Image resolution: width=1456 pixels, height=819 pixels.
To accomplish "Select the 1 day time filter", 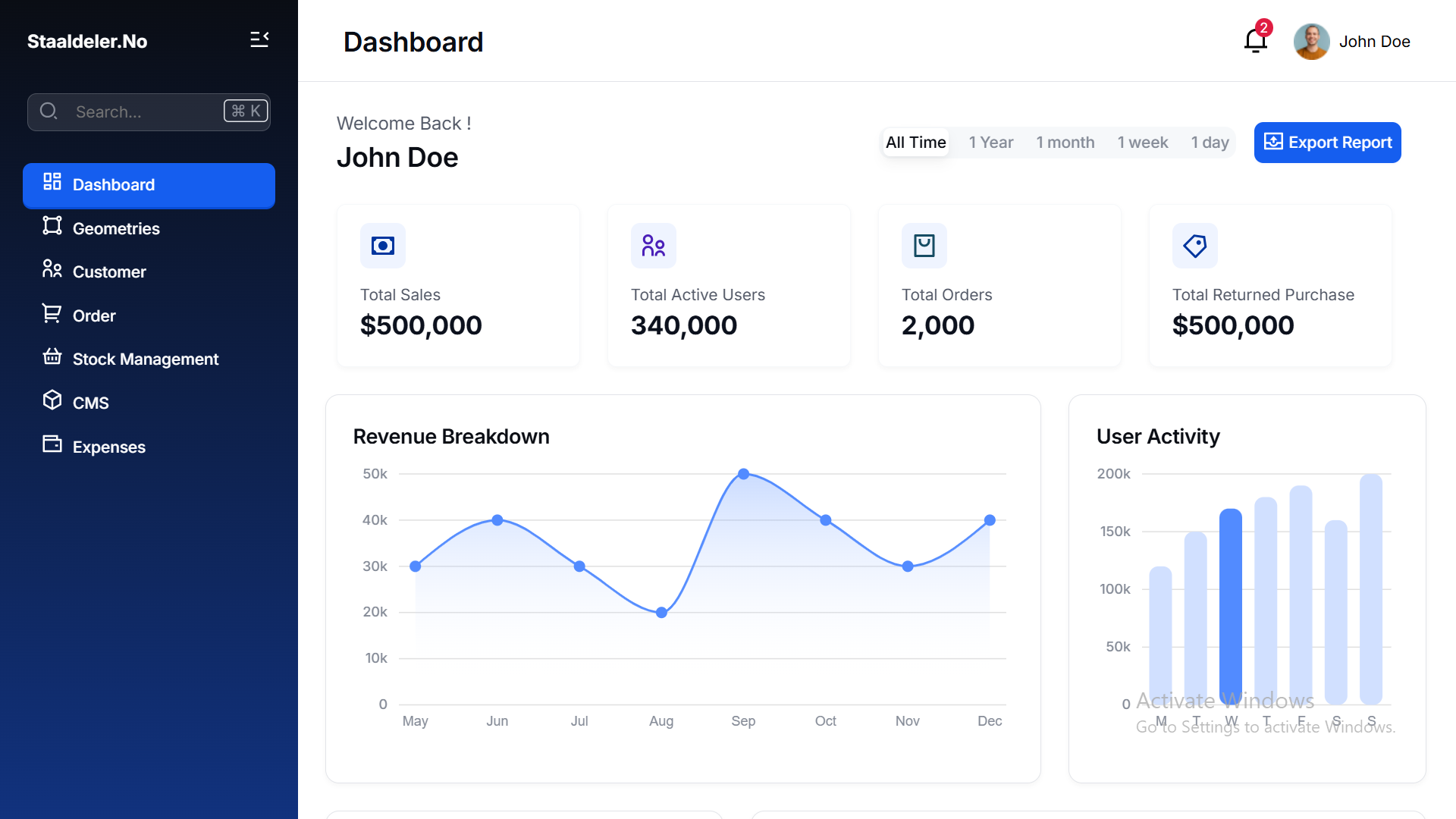I will (x=1210, y=143).
